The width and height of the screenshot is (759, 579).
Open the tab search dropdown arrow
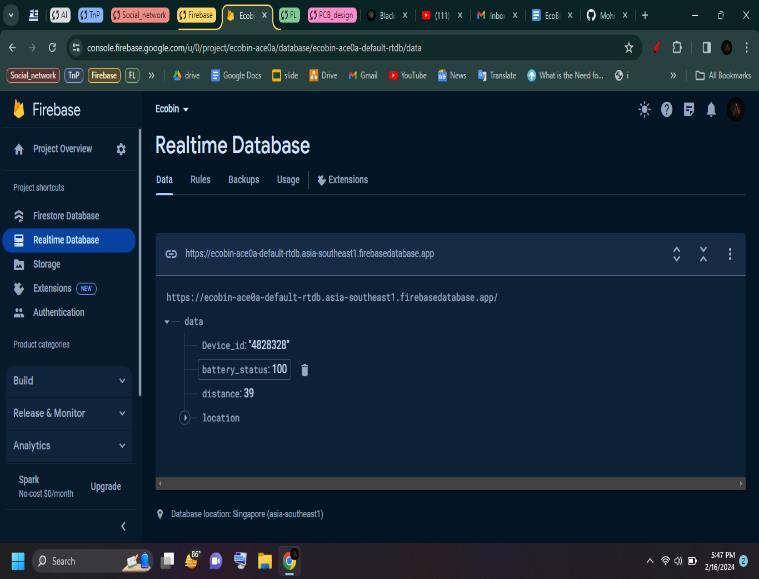[11, 15]
